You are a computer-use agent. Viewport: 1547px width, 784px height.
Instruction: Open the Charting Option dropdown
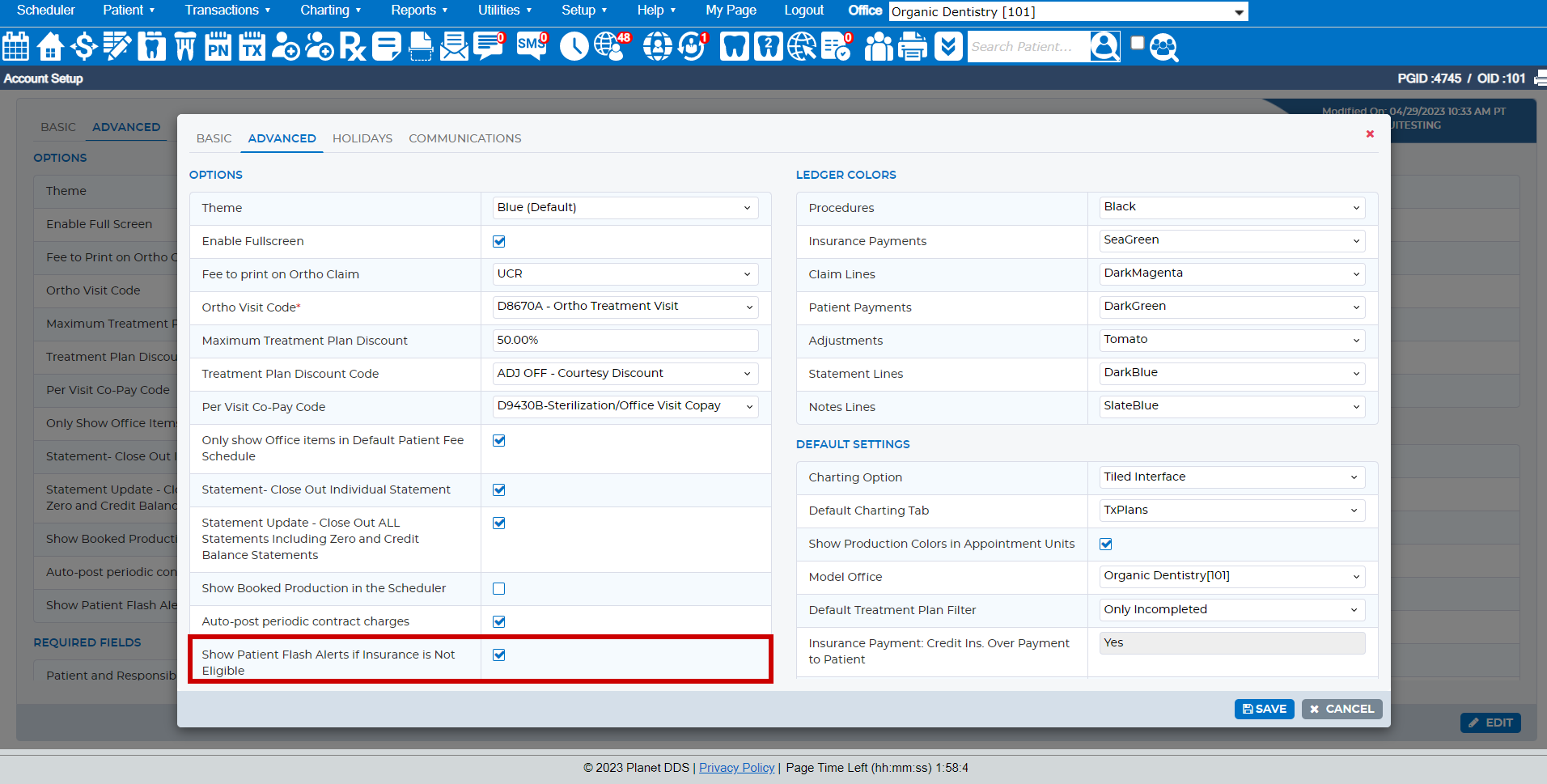tap(1232, 477)
